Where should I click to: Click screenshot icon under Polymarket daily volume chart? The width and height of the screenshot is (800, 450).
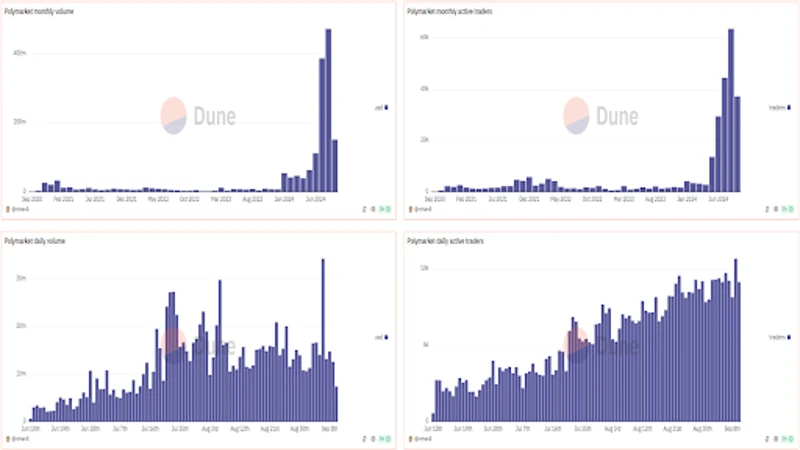tap(373, 439)
